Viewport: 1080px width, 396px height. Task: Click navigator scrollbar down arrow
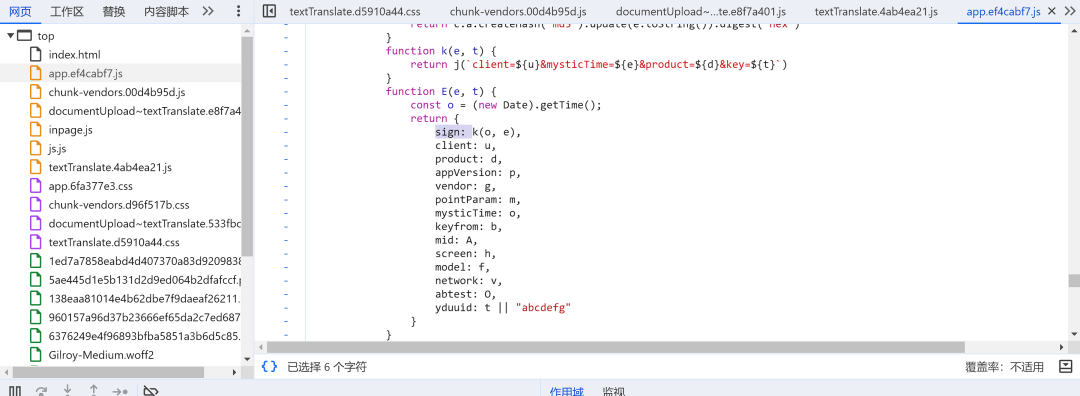247,360
